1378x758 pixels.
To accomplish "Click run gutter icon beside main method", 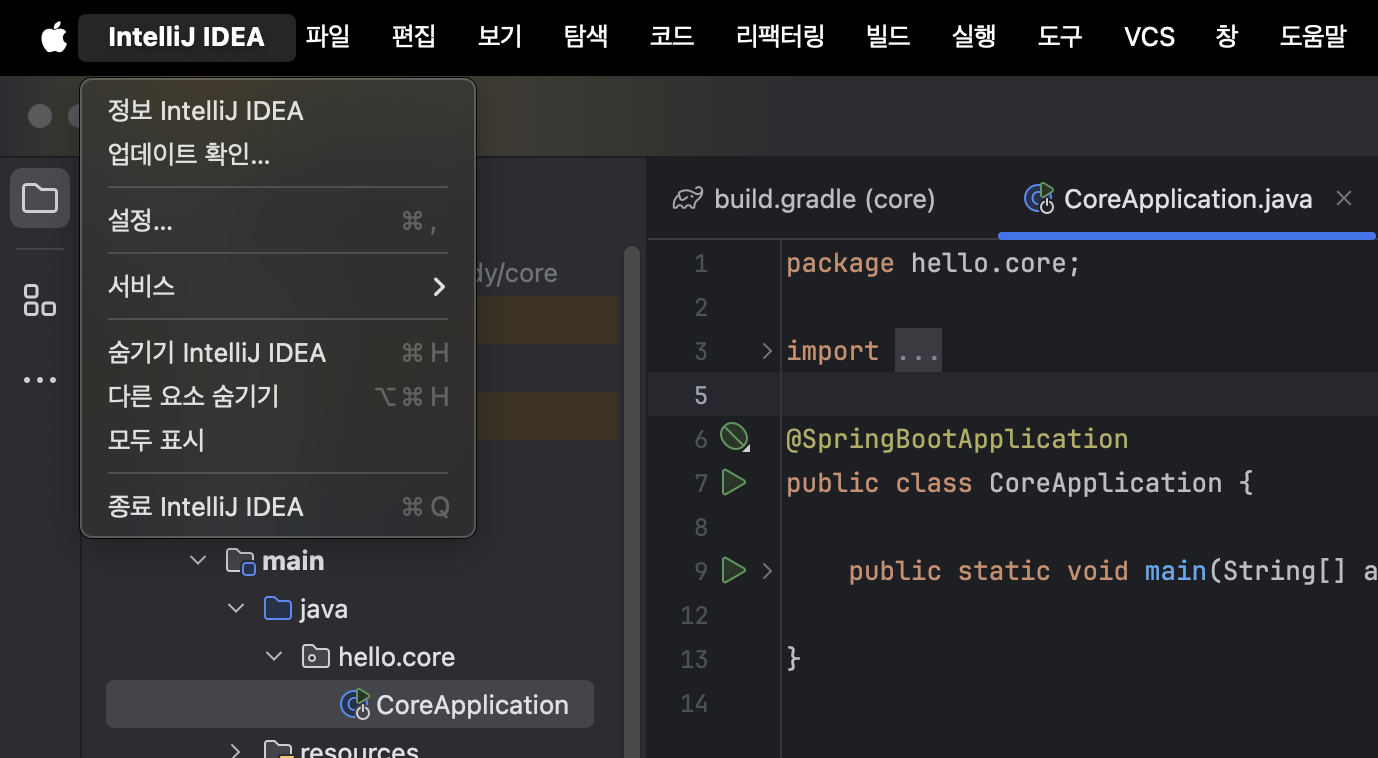I will pyautogui.click(x=734, y=571).
